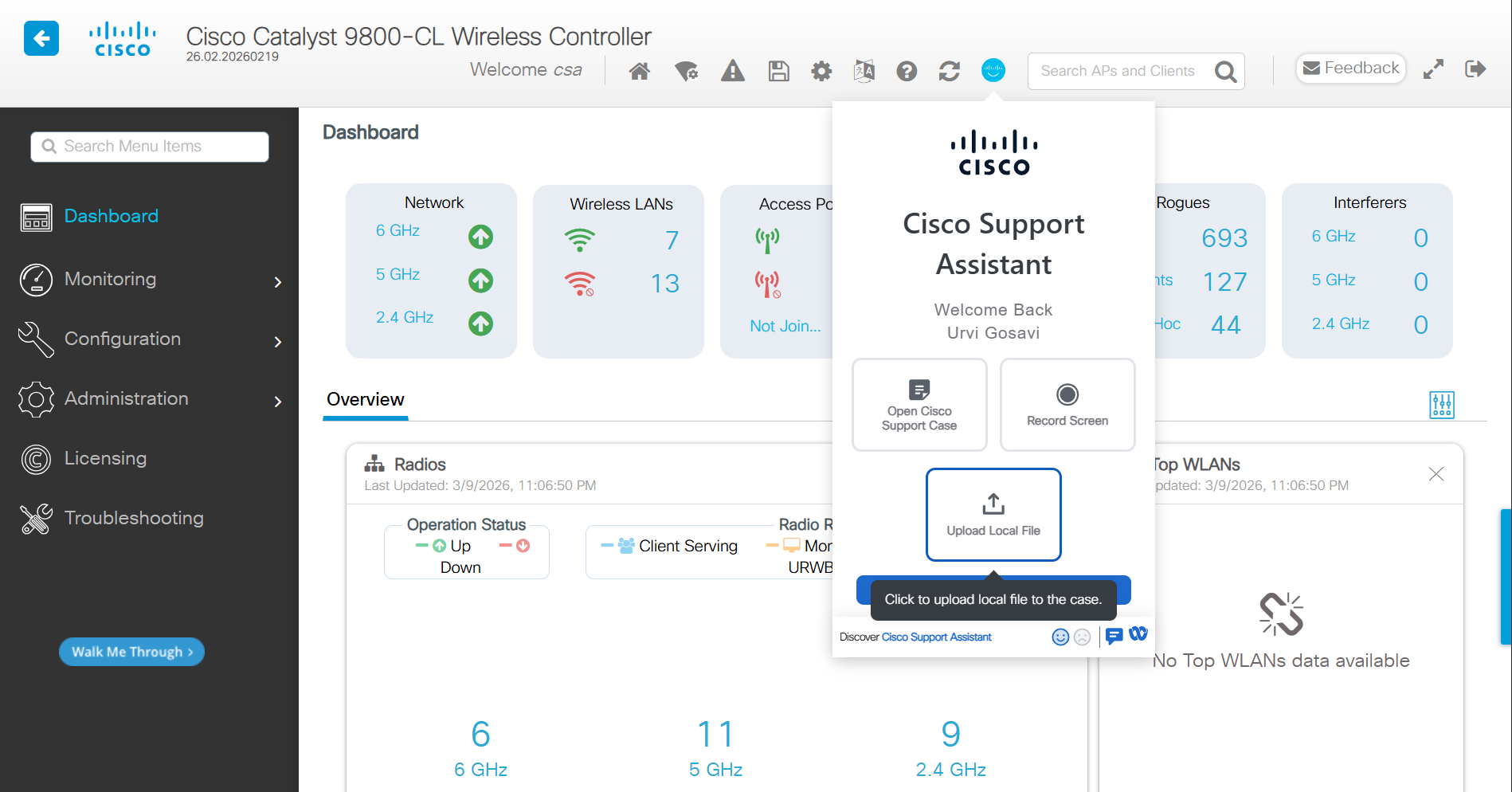The height and width of the screenshot is (792, 1512).
Task: Click the logout icon at top right
Action: tap(1475, 69)
